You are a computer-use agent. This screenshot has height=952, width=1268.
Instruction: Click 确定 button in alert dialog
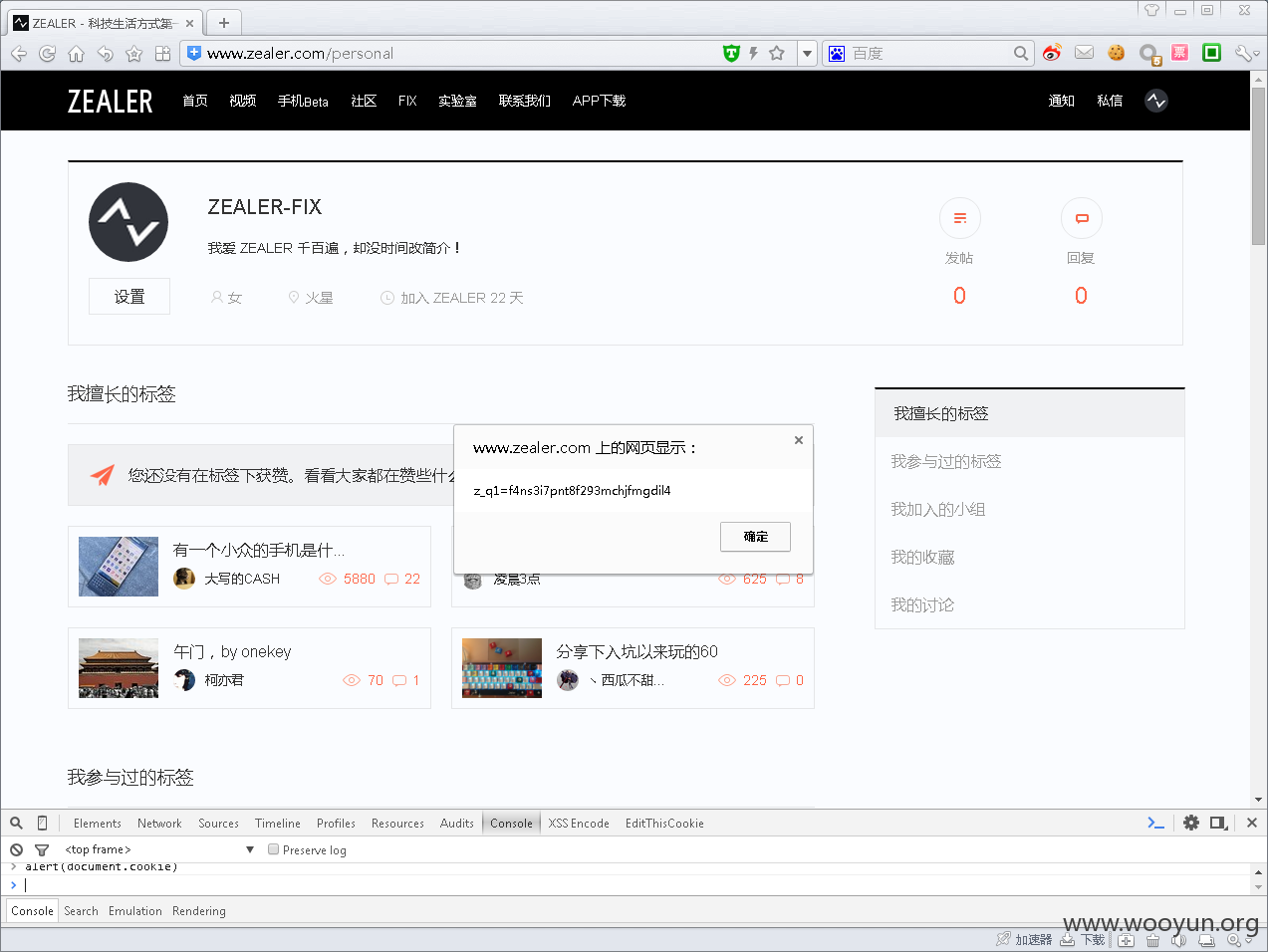756,537
